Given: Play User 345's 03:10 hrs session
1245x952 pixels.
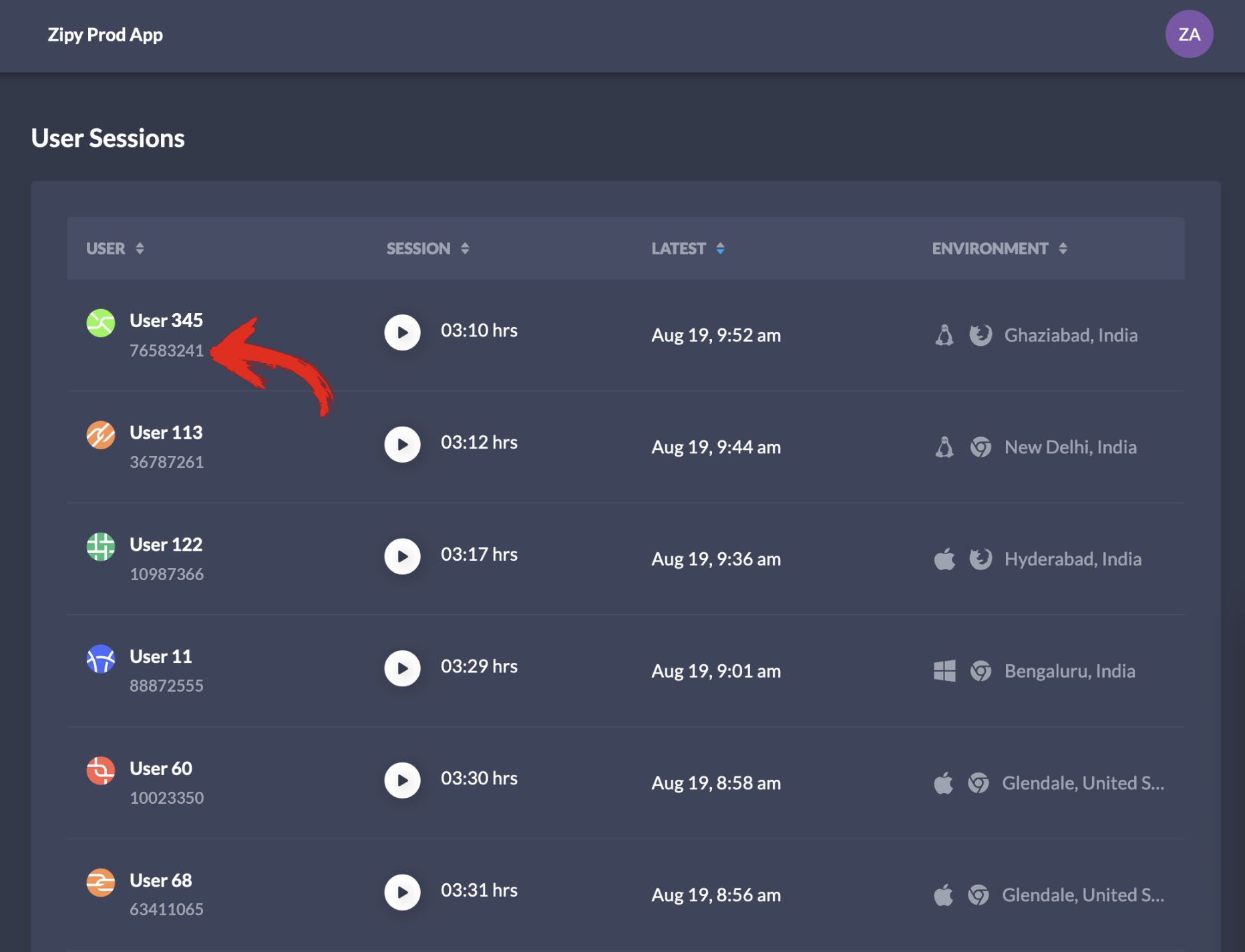Looking at the screenshot, I should (x=402, y=332).
